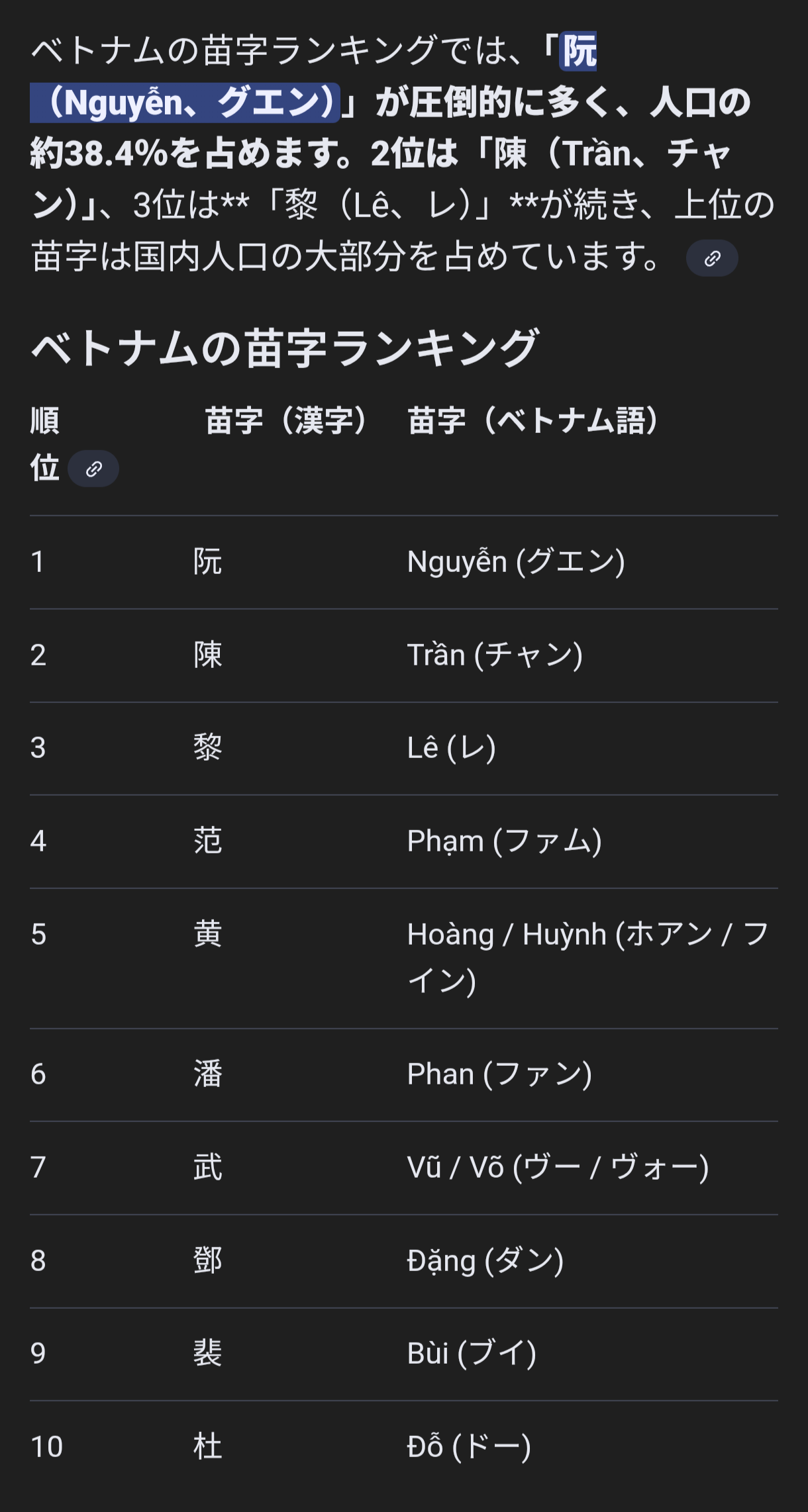This screenshot has width=808, height=1512.
Task: Click the kanji 潘 in the table
Action: tap(208, 1074)
